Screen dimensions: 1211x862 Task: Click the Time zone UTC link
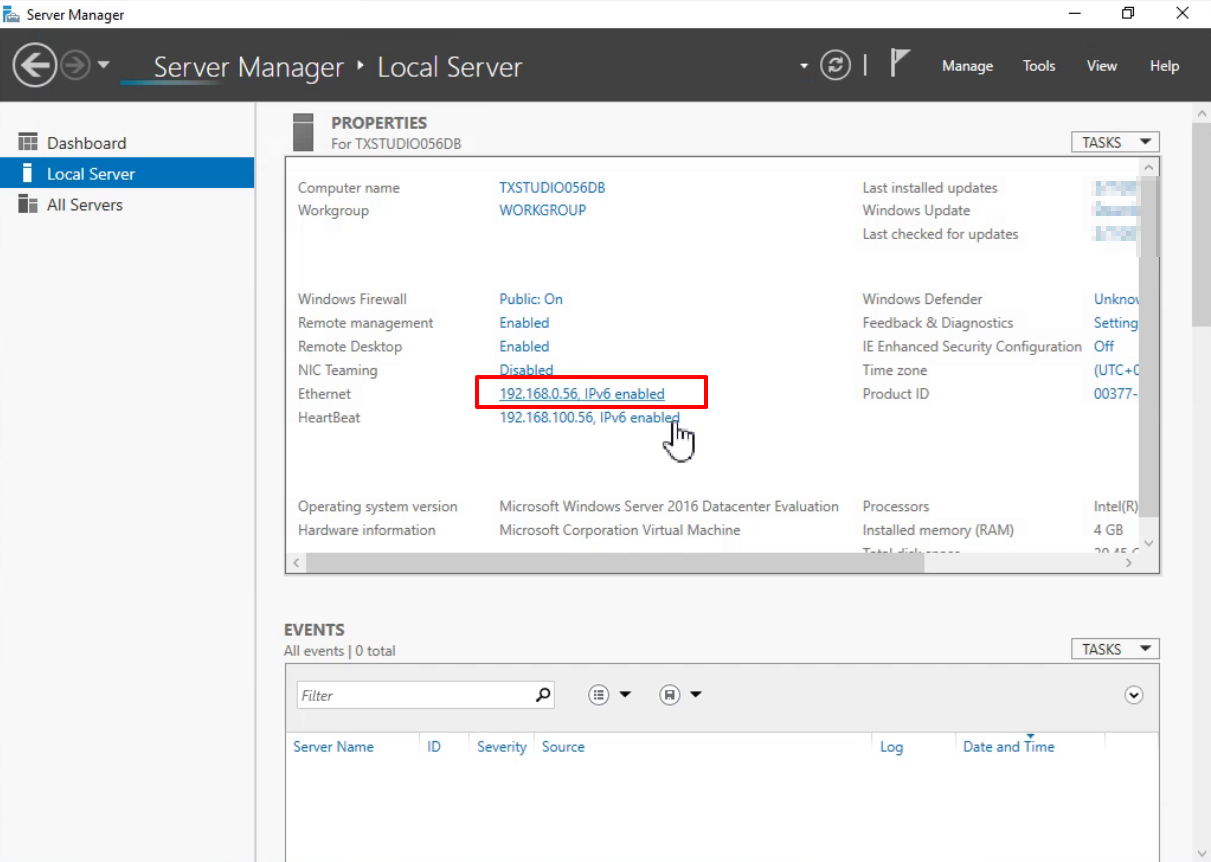pyautogui.click(x=1116, y=370)
